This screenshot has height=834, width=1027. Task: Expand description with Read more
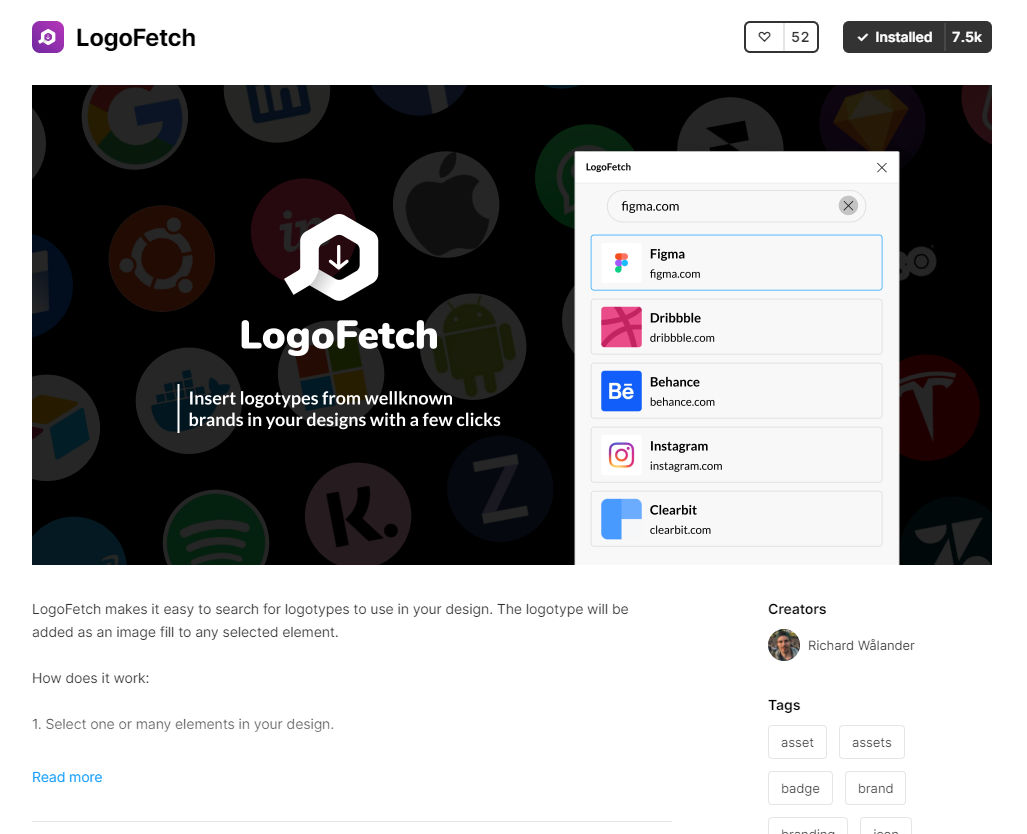point(67,777)
